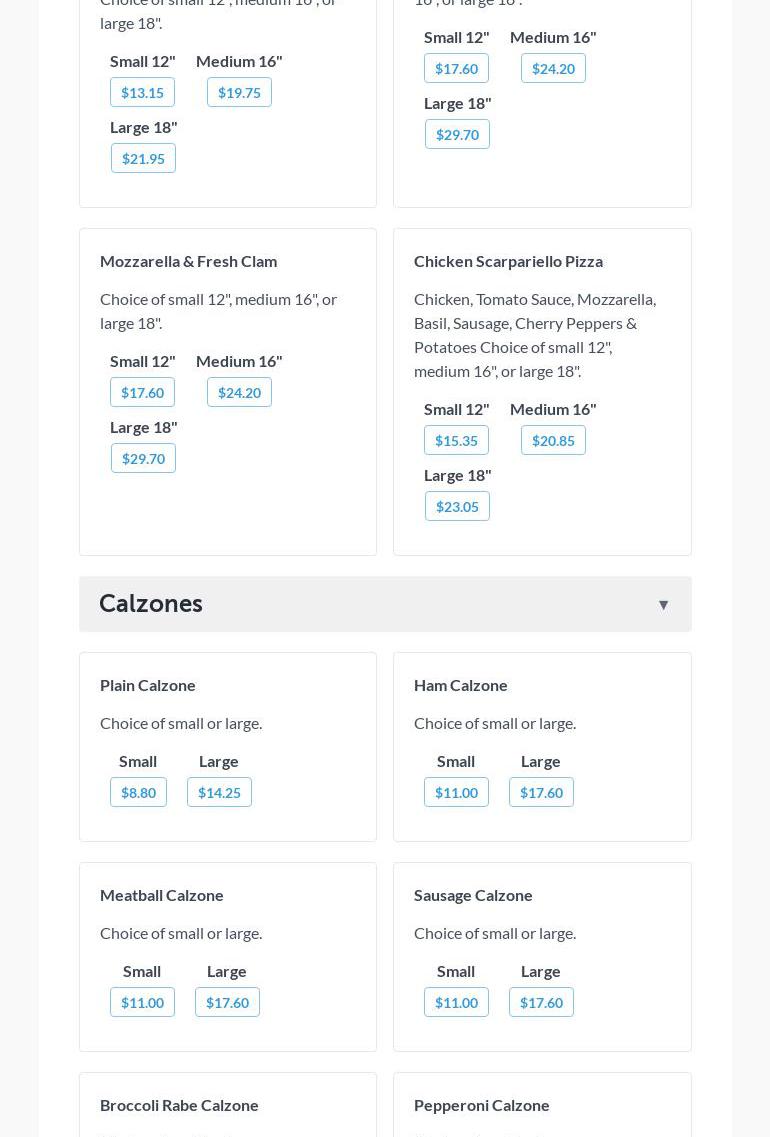Pick the Large Sausage Calzone price

[541, 1003]
